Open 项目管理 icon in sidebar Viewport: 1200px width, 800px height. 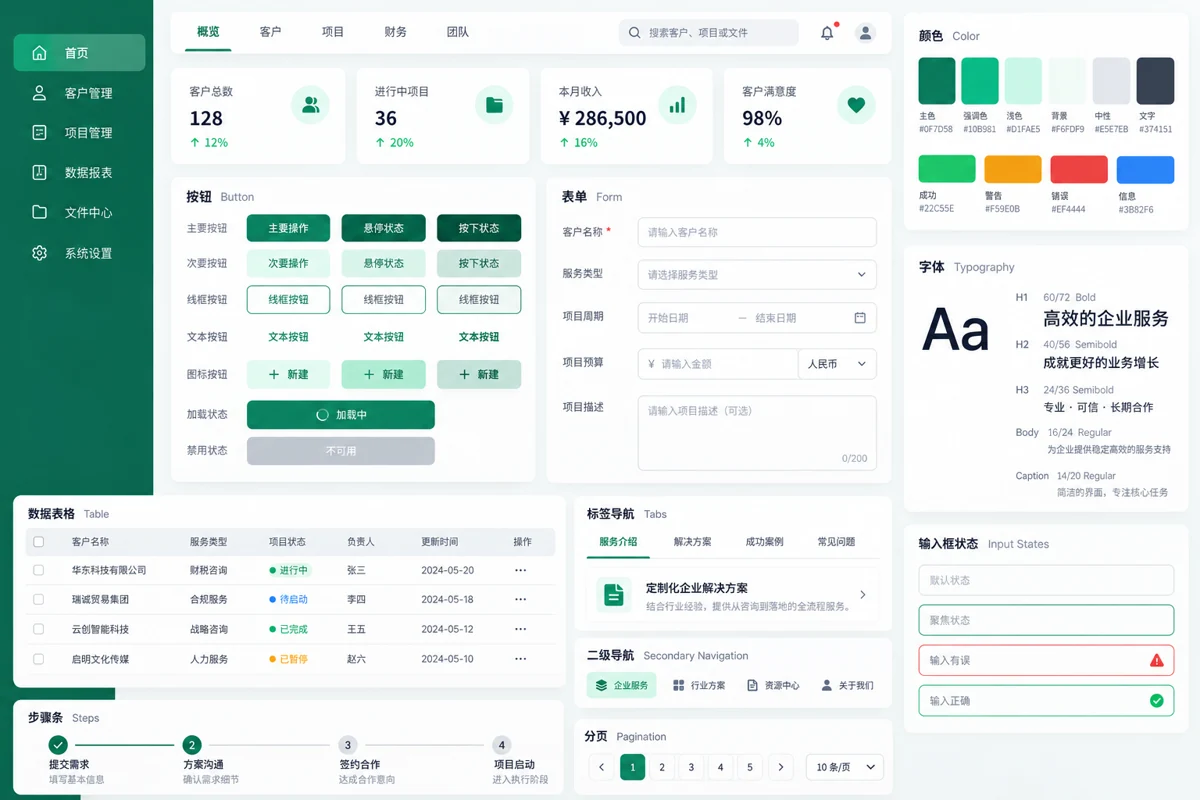point(39,132)
